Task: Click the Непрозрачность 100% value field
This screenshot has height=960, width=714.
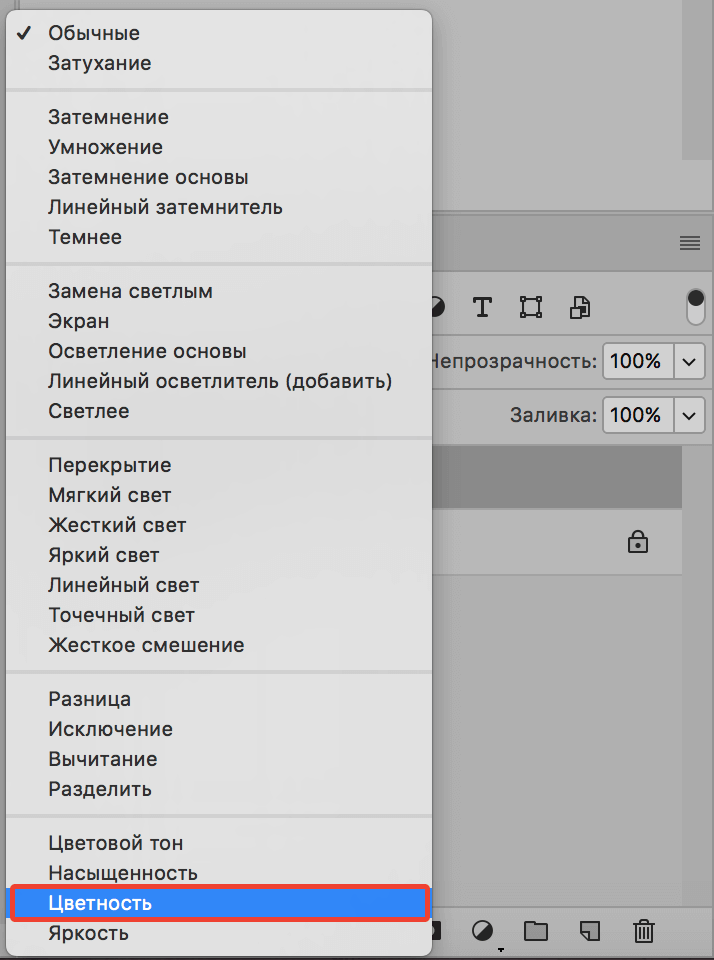Action: click(x=635, y=360)
